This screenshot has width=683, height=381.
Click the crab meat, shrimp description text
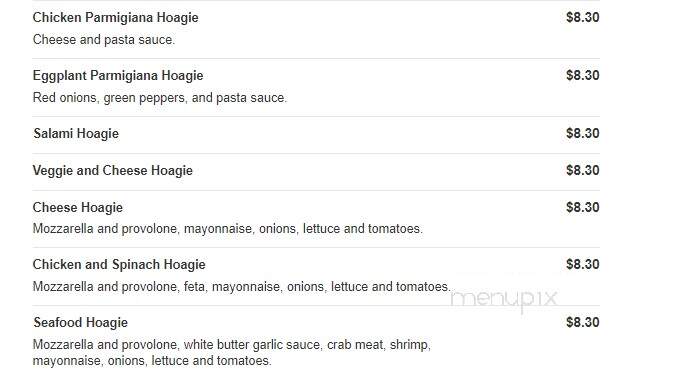[x=232, y=353]
